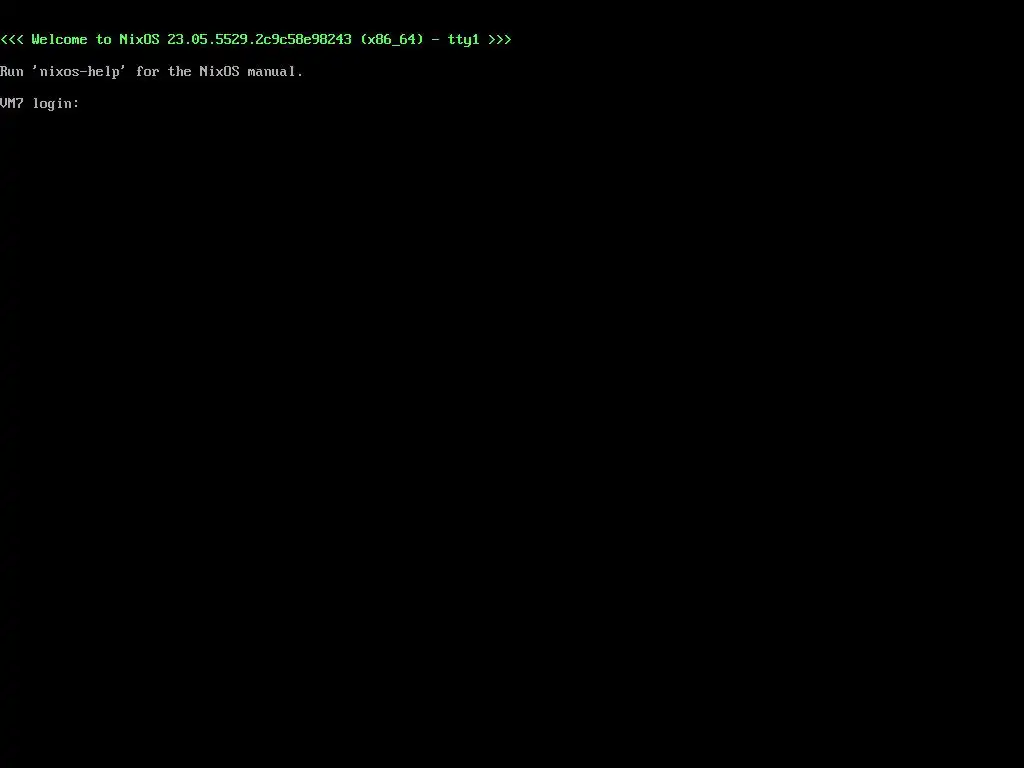Viewport: 1024px width, 768px height.
Task: Click the opening quote before 'nixos-help'
Action: click(x=35, y=68)
